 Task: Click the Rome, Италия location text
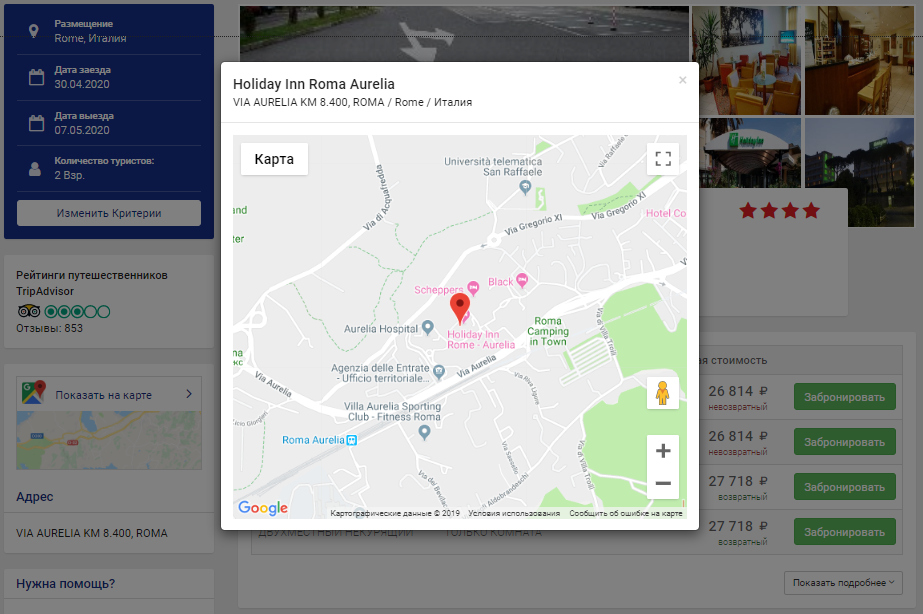90,38
